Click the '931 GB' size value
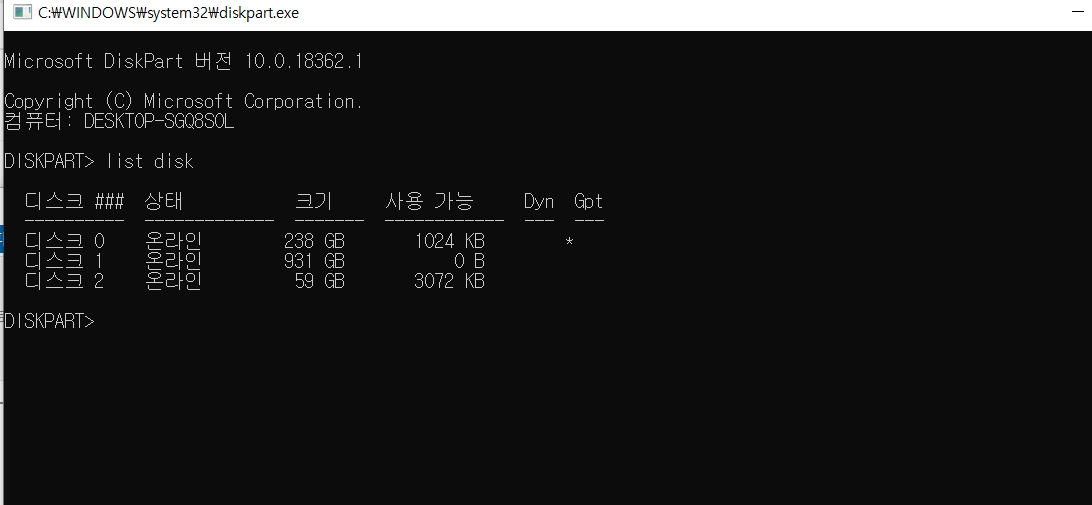Viewport: 1092px width, 505px height. [314, 262]
